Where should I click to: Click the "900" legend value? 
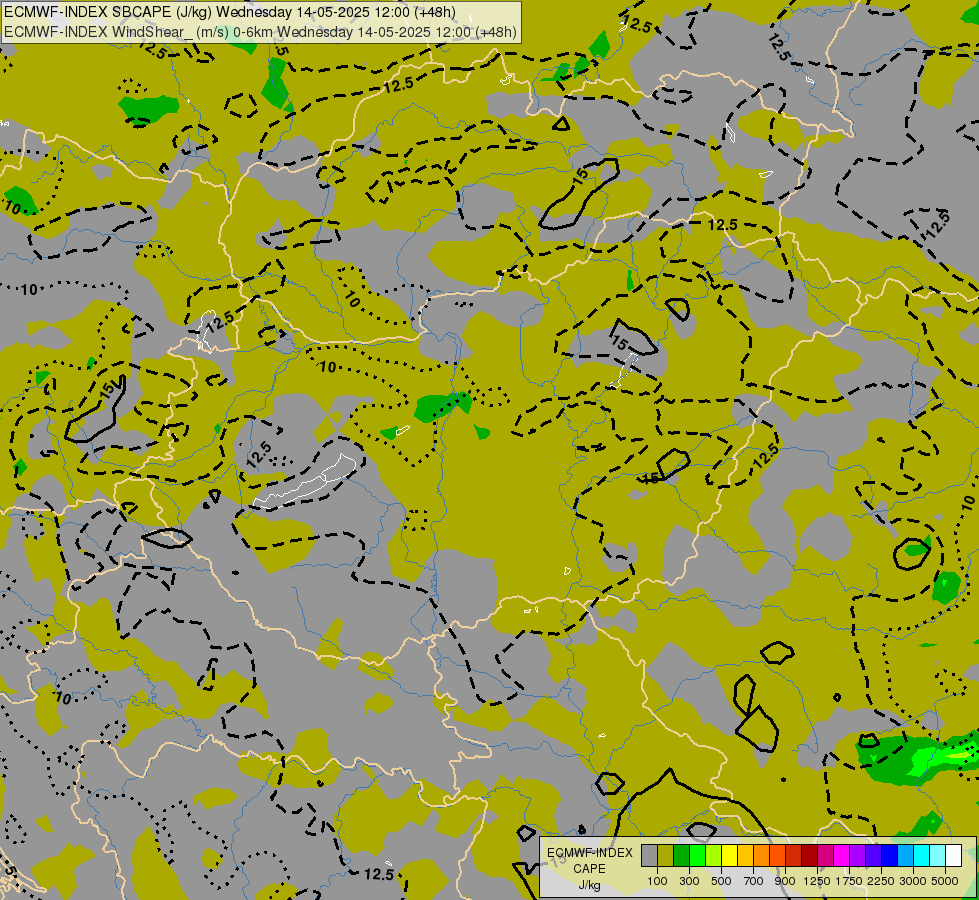pos(785,881)
